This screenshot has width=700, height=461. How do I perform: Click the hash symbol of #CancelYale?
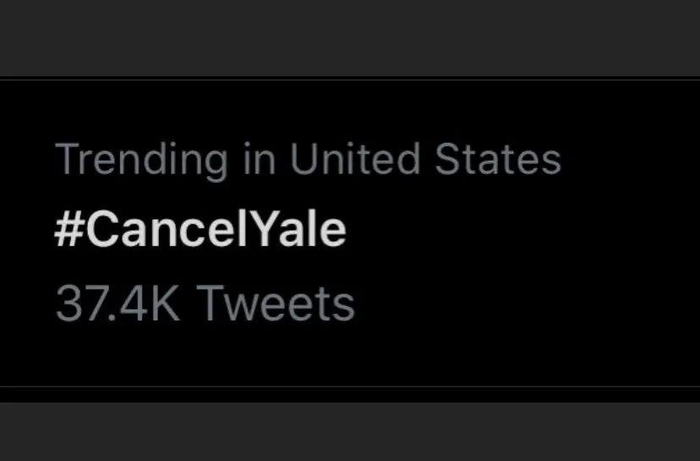click(x=65, y=231)
